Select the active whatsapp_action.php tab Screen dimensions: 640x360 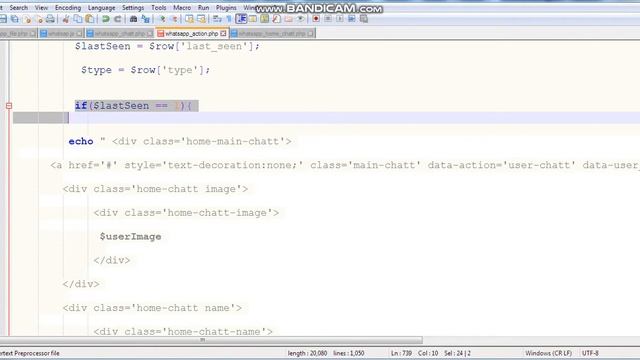click(192, 33)
